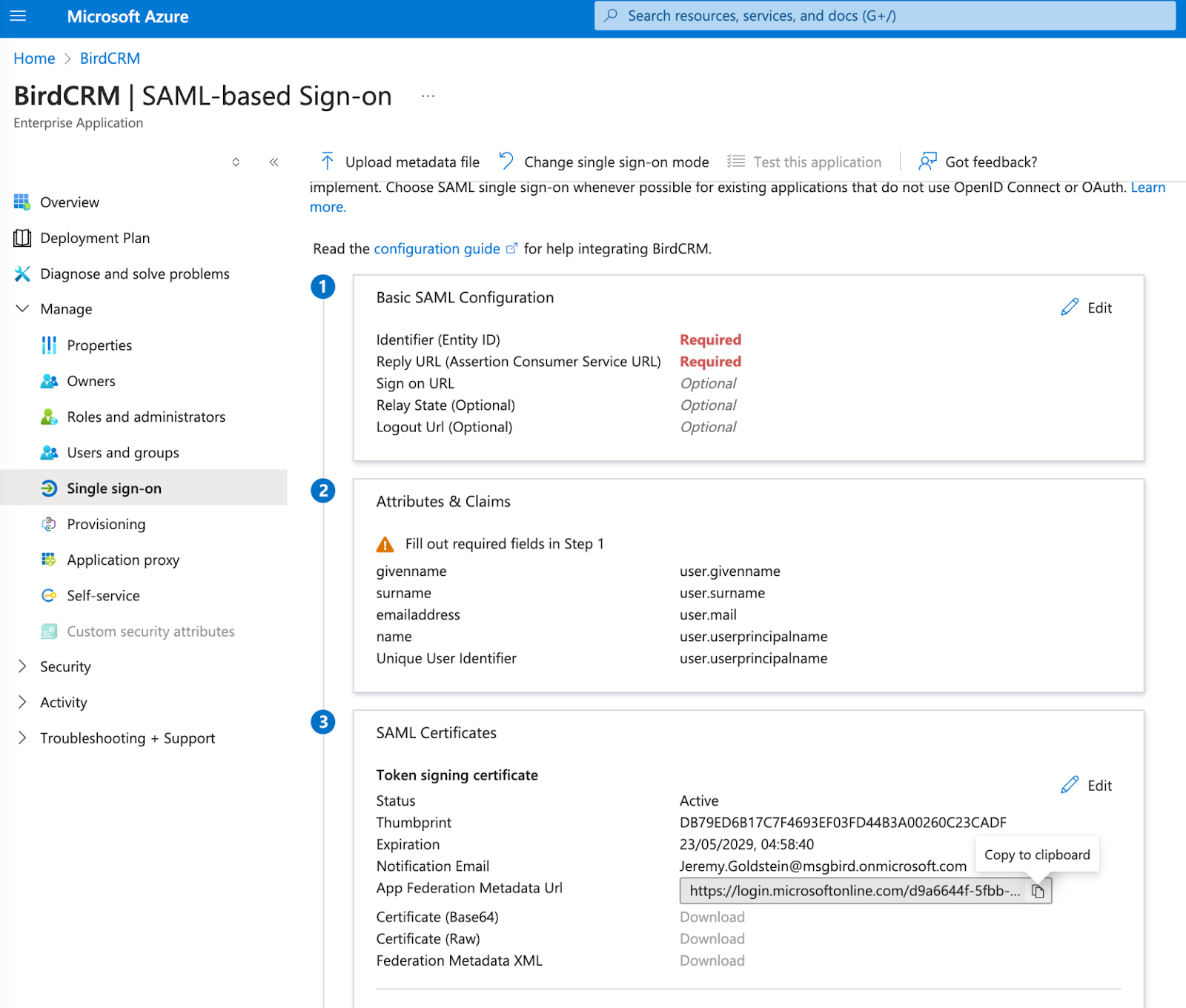Open more options ellipsis beside title
This screenshot has width=1186, height=1008.
click(428, 96)
